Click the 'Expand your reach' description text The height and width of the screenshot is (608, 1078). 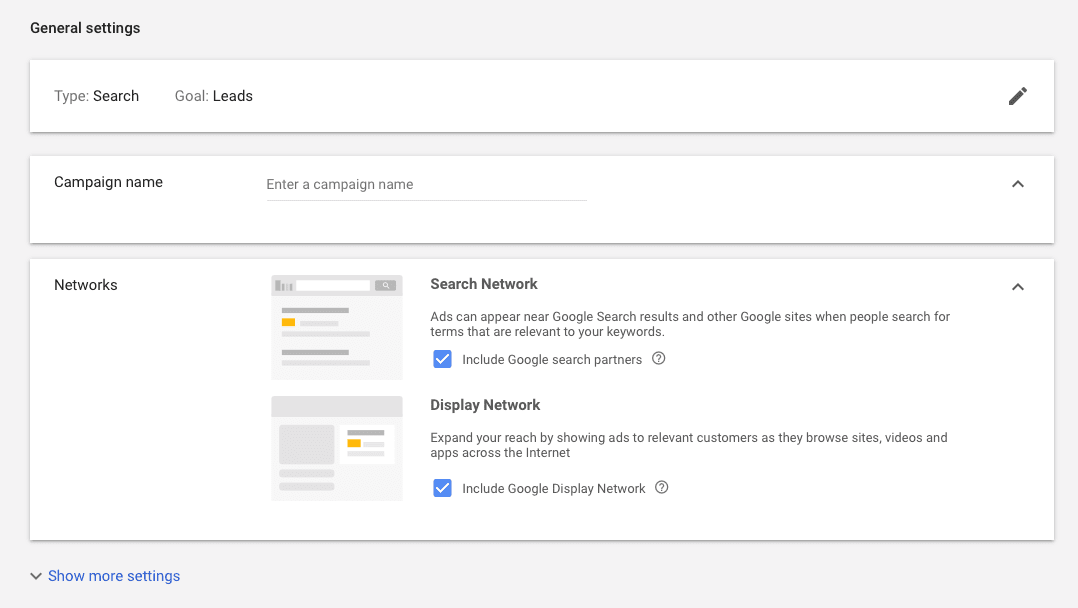689,445
